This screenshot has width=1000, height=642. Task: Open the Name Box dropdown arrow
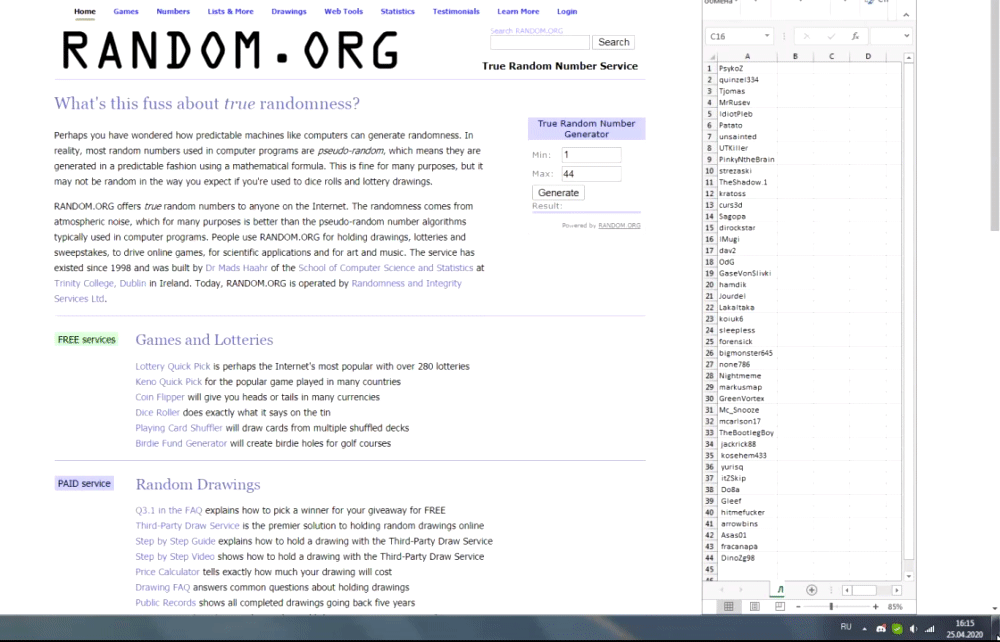click(x=767, y=36)
